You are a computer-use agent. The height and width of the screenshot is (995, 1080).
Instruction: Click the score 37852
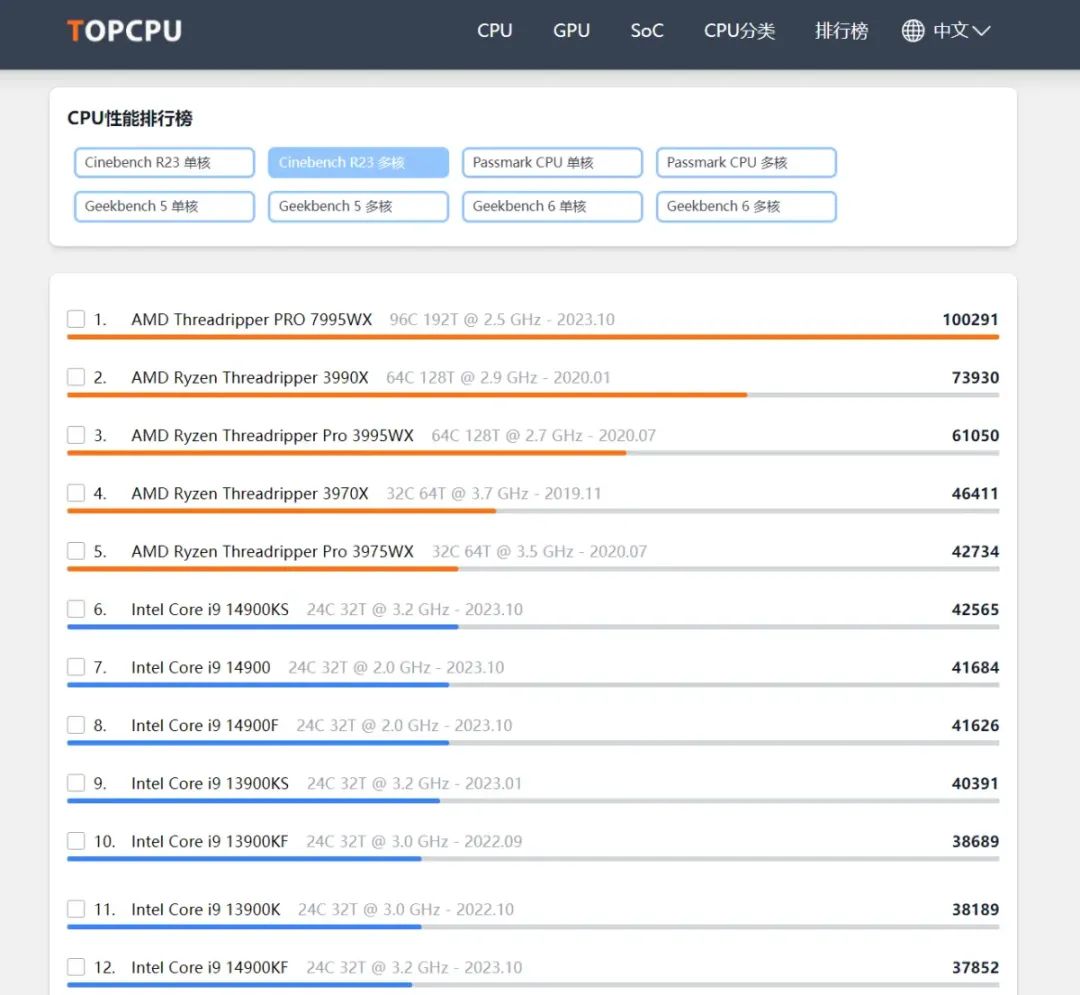point(975,967)
